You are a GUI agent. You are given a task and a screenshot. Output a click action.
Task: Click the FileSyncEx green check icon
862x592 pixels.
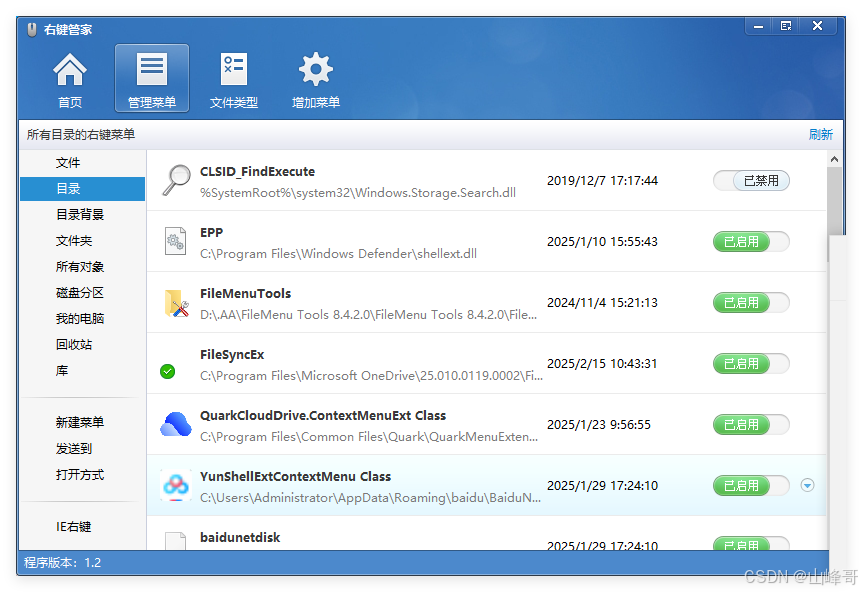(168, 372)
